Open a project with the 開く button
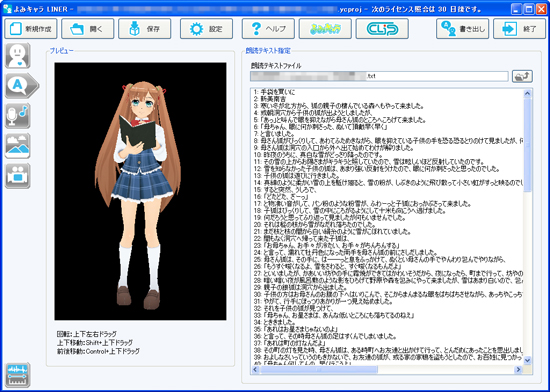Image resolution: width=550 pixels, height=392 pixels. [x=87, y=29]
